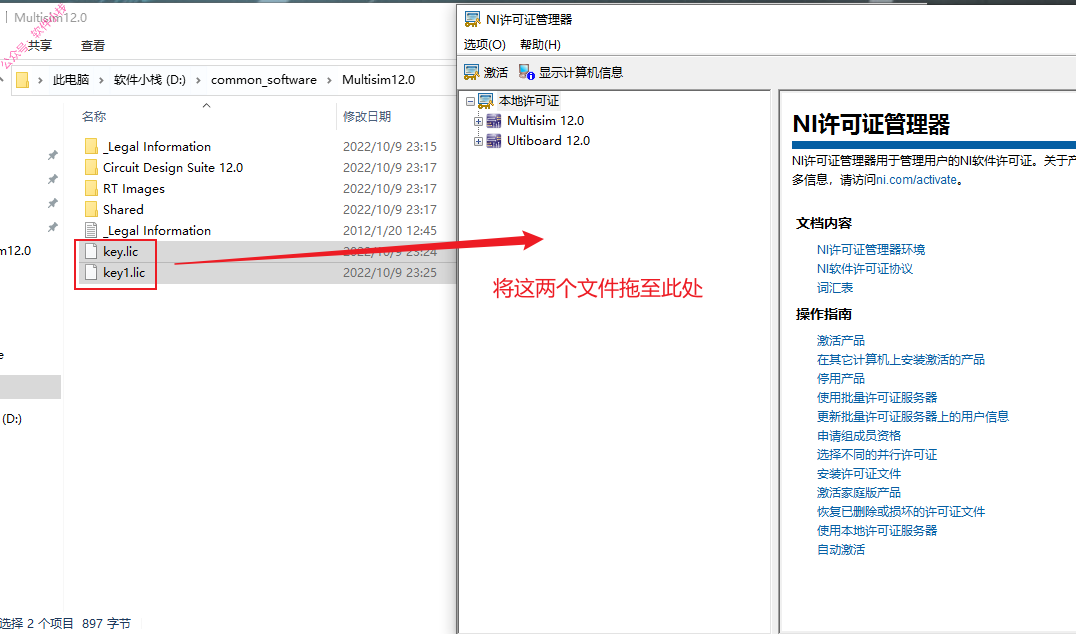Open the 停用产品 link

click(841, 379)
